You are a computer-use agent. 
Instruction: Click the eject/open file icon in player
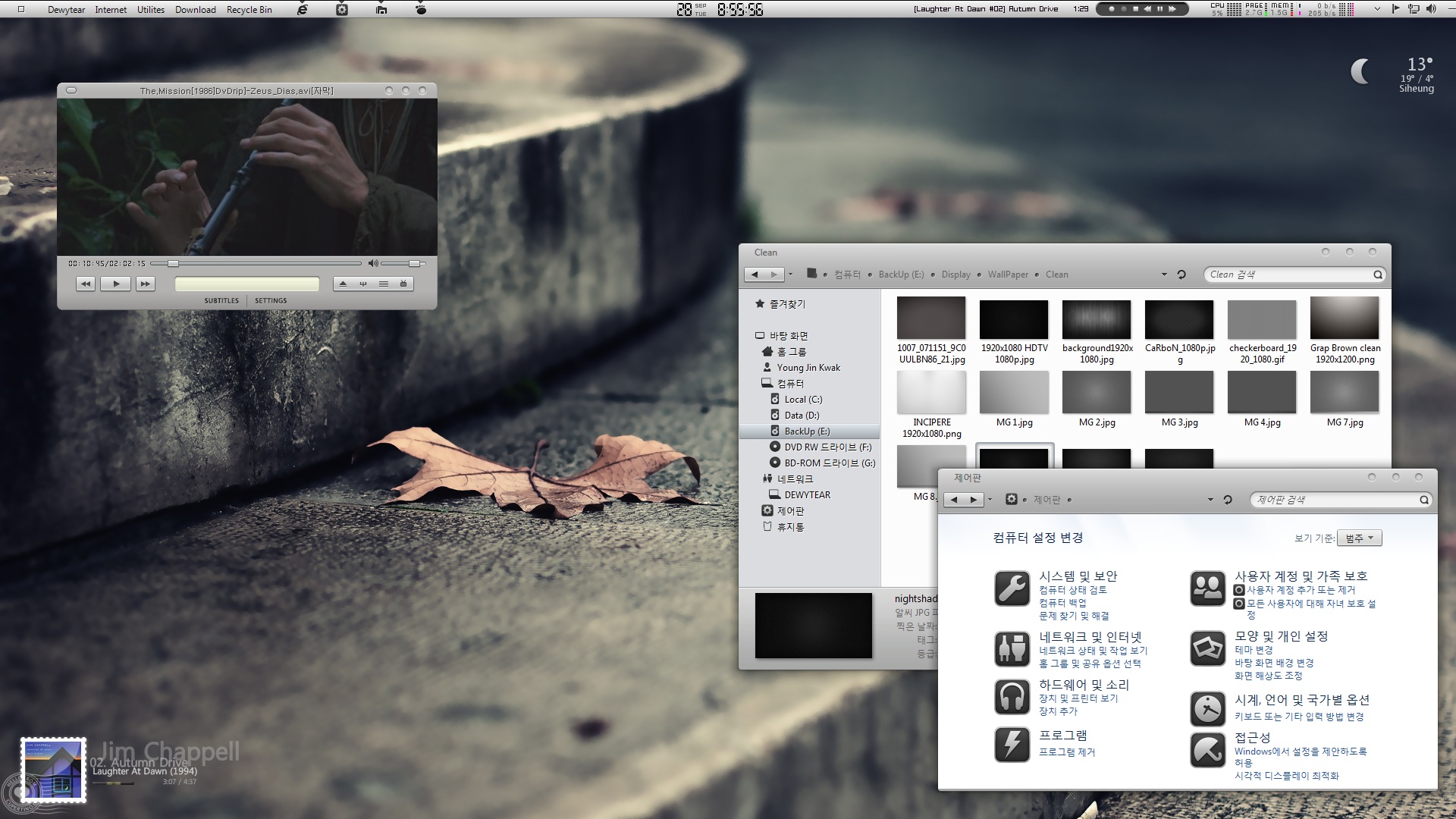click(343, 284)
